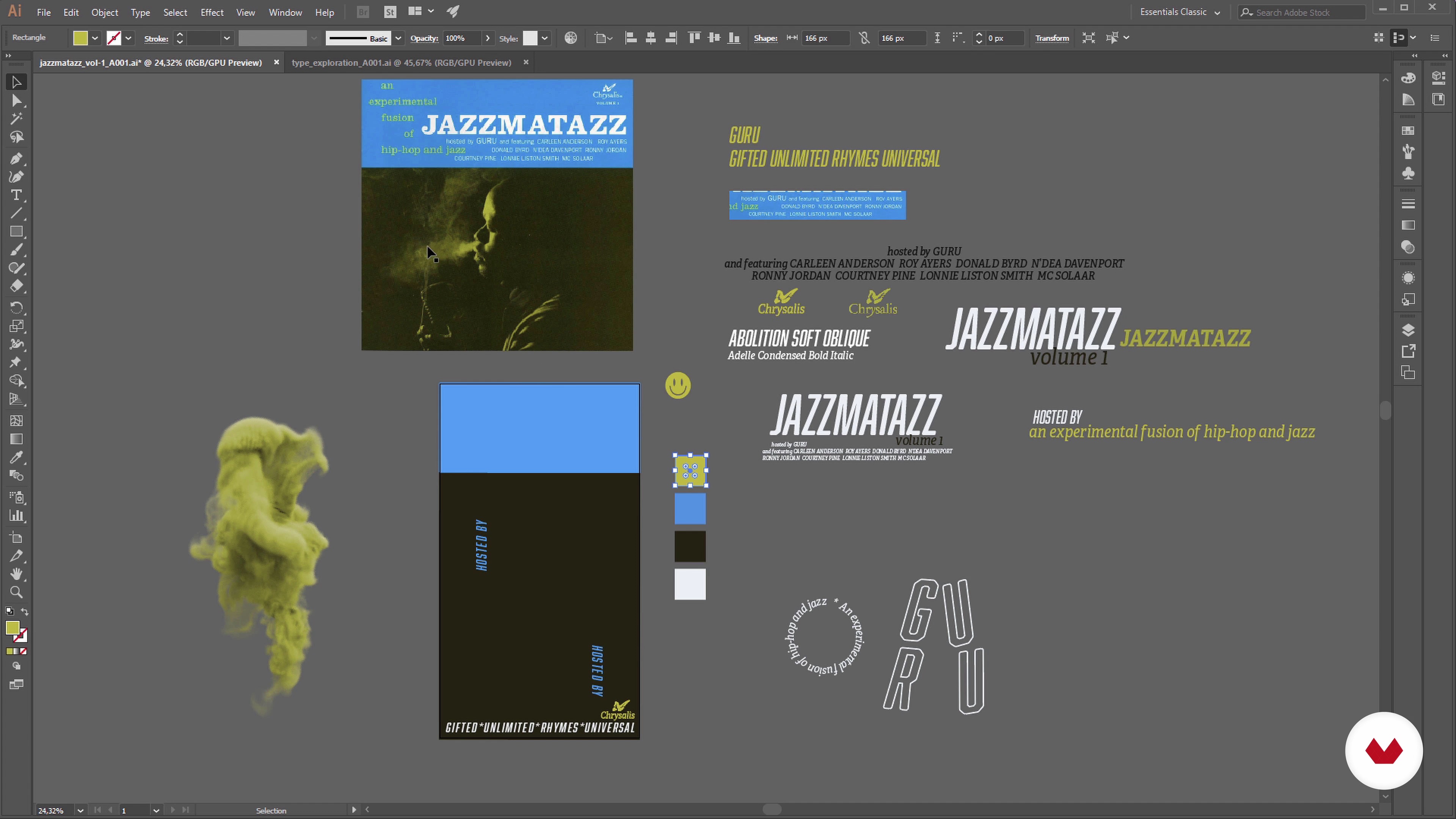Click the Opacity label link
The height and width of the screenshot is (819, 1456).
tap(424, 38)
